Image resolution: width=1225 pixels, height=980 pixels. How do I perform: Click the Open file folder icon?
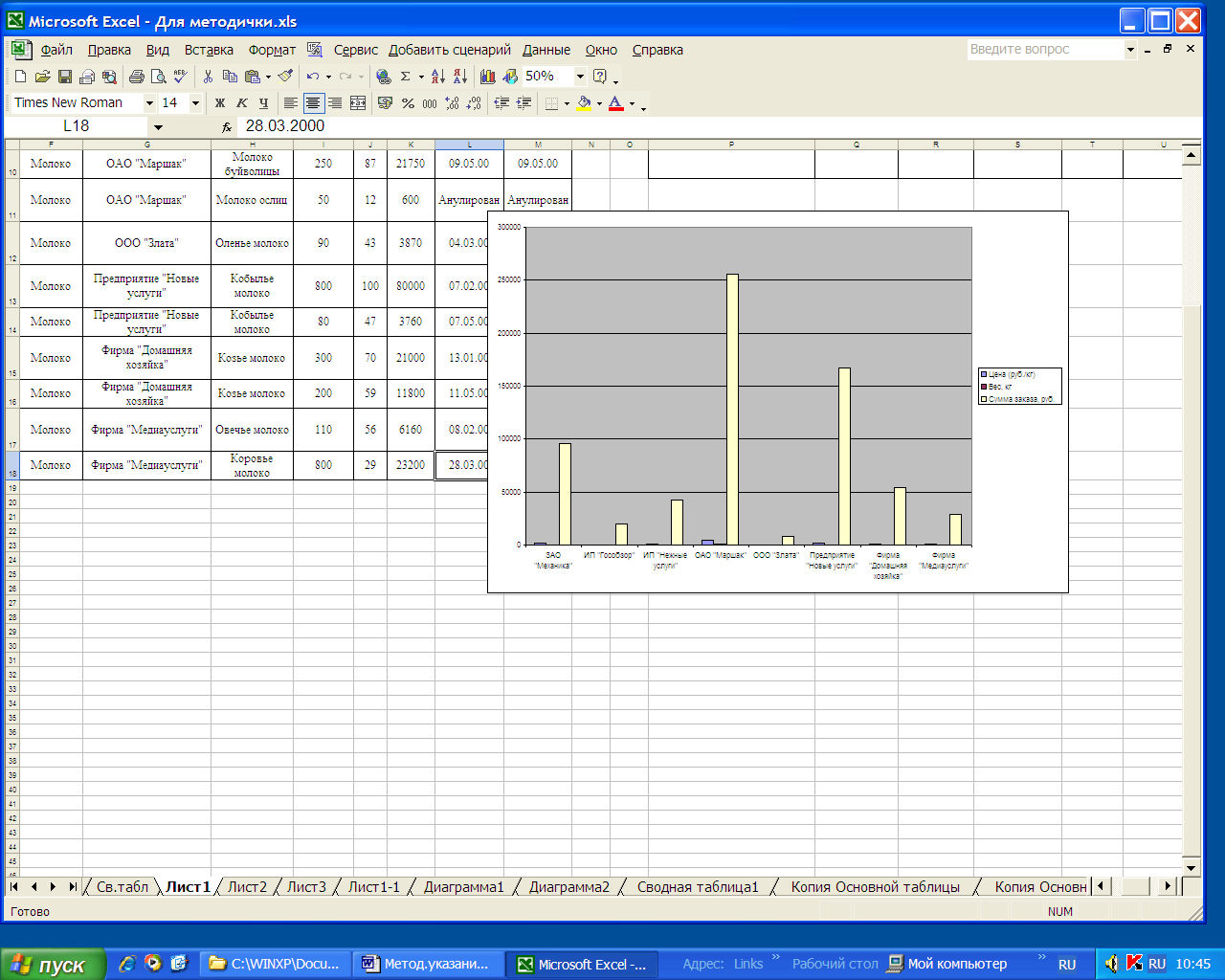(42, 77)
